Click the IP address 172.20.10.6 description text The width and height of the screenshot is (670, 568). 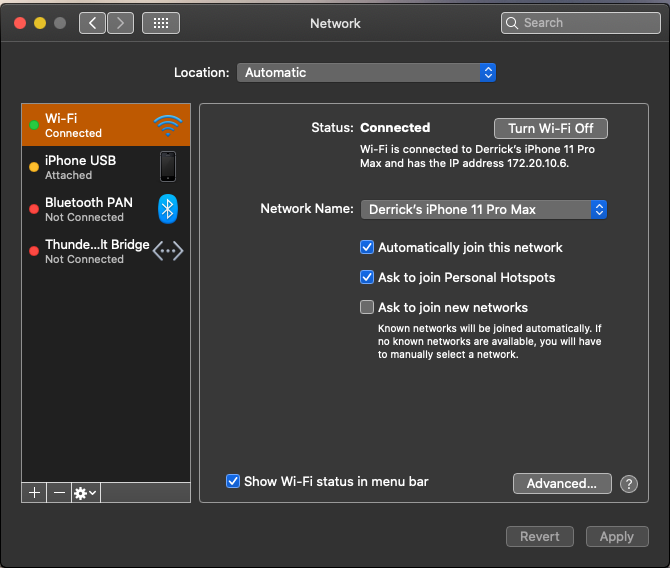477,156
